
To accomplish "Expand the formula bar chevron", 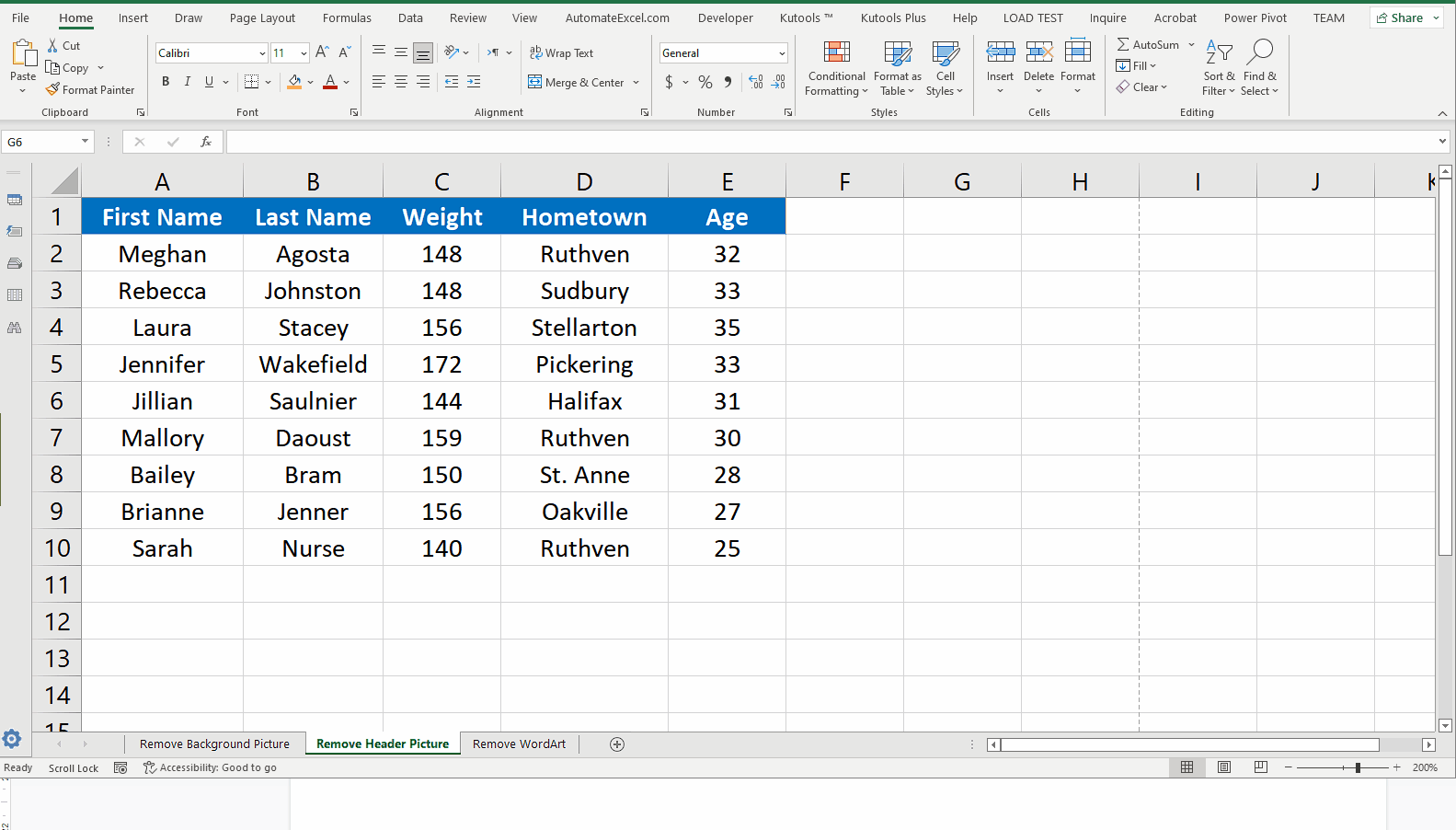I will (x=1442, y=142).
